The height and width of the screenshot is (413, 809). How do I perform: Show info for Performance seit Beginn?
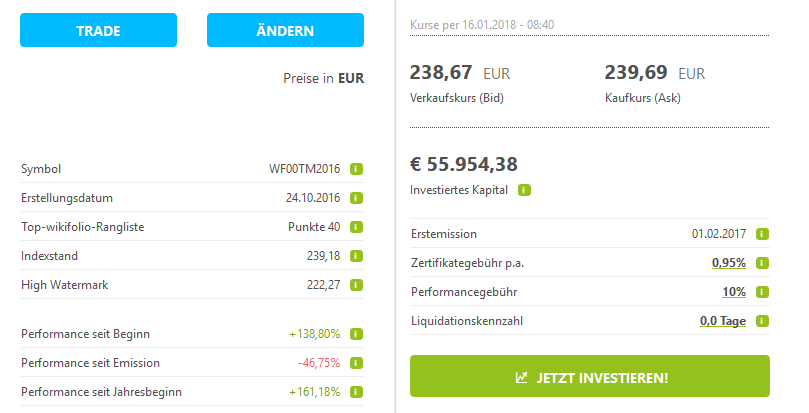pos(356,334)
